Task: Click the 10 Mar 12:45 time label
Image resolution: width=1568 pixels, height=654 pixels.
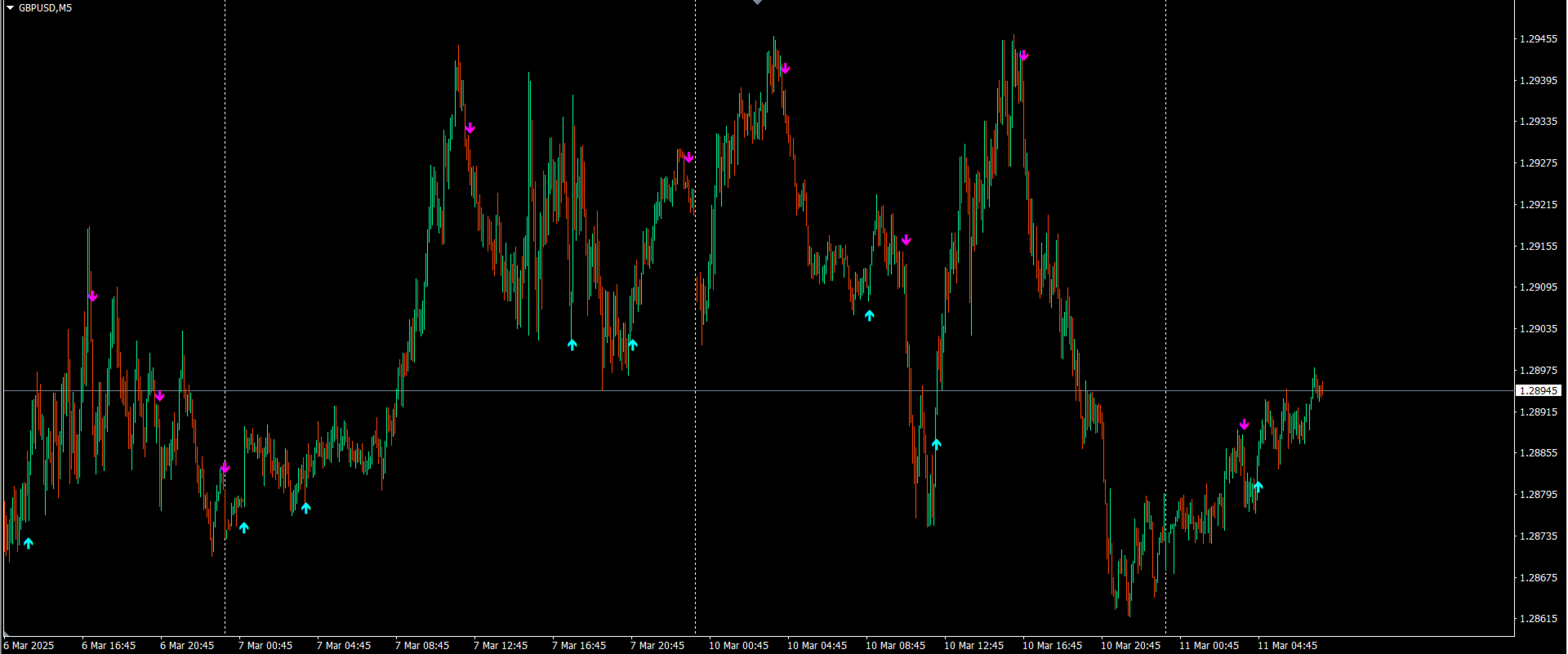Action: click(x=974, y=646)
